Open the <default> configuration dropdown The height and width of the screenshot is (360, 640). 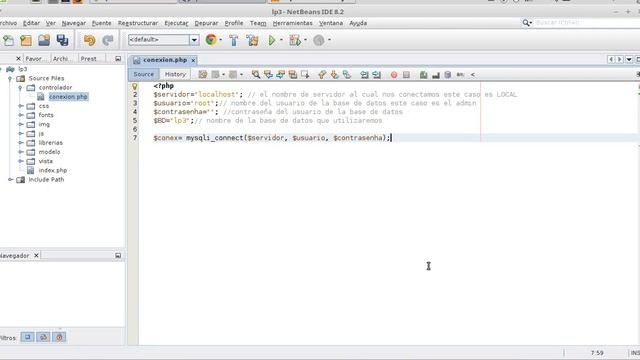tap(194, 40)
